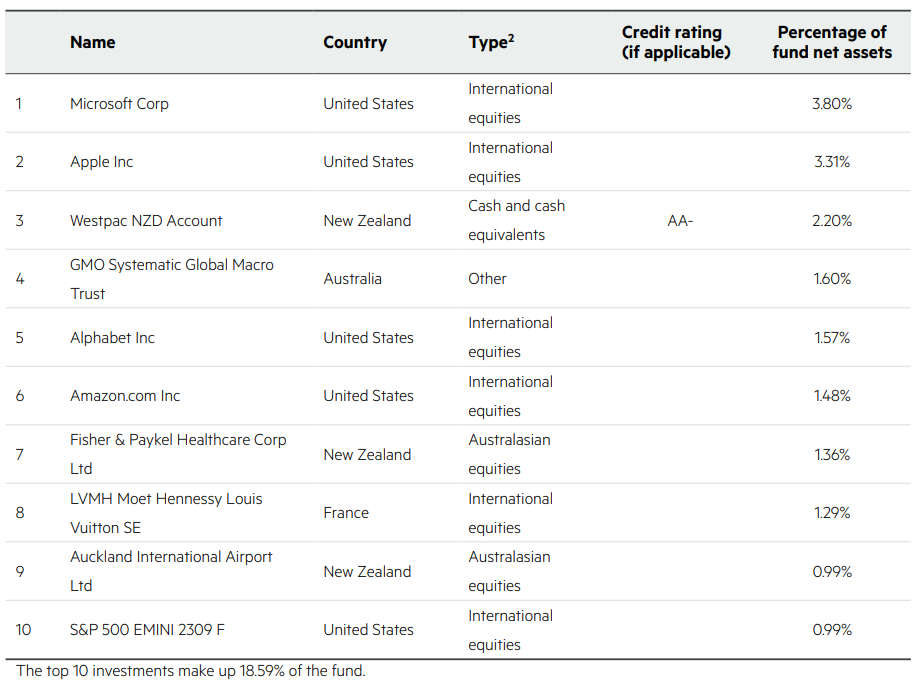Select the GMO Systematic Global Macro Trust entry
The image size is (918, 683).
coord(171,279)
